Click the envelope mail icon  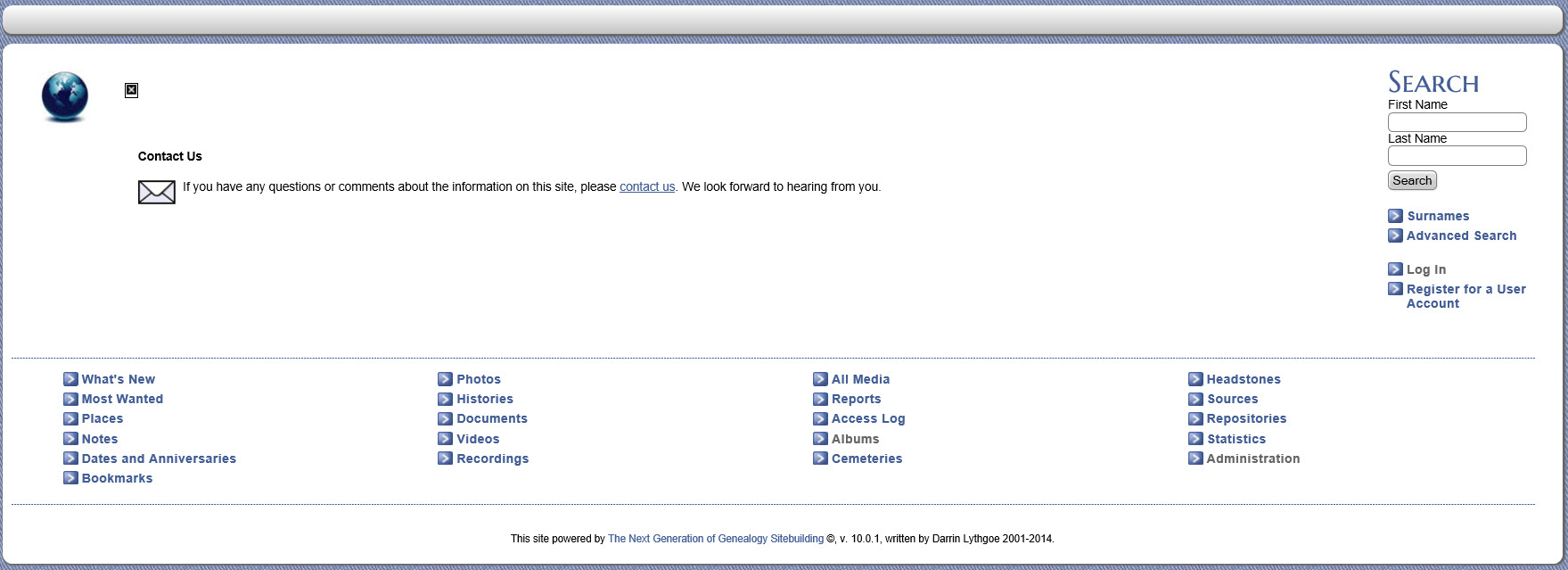pos(156,192)
